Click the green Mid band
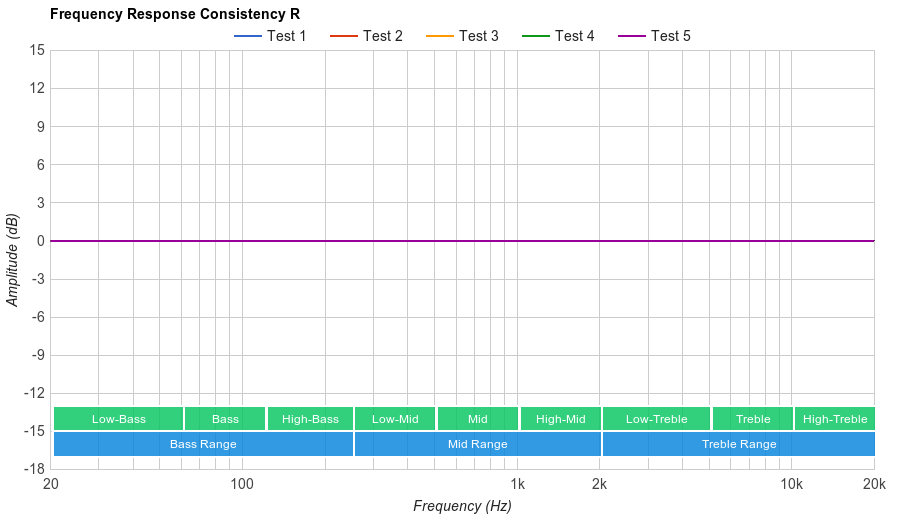900x520 pixels. point(477,419)
